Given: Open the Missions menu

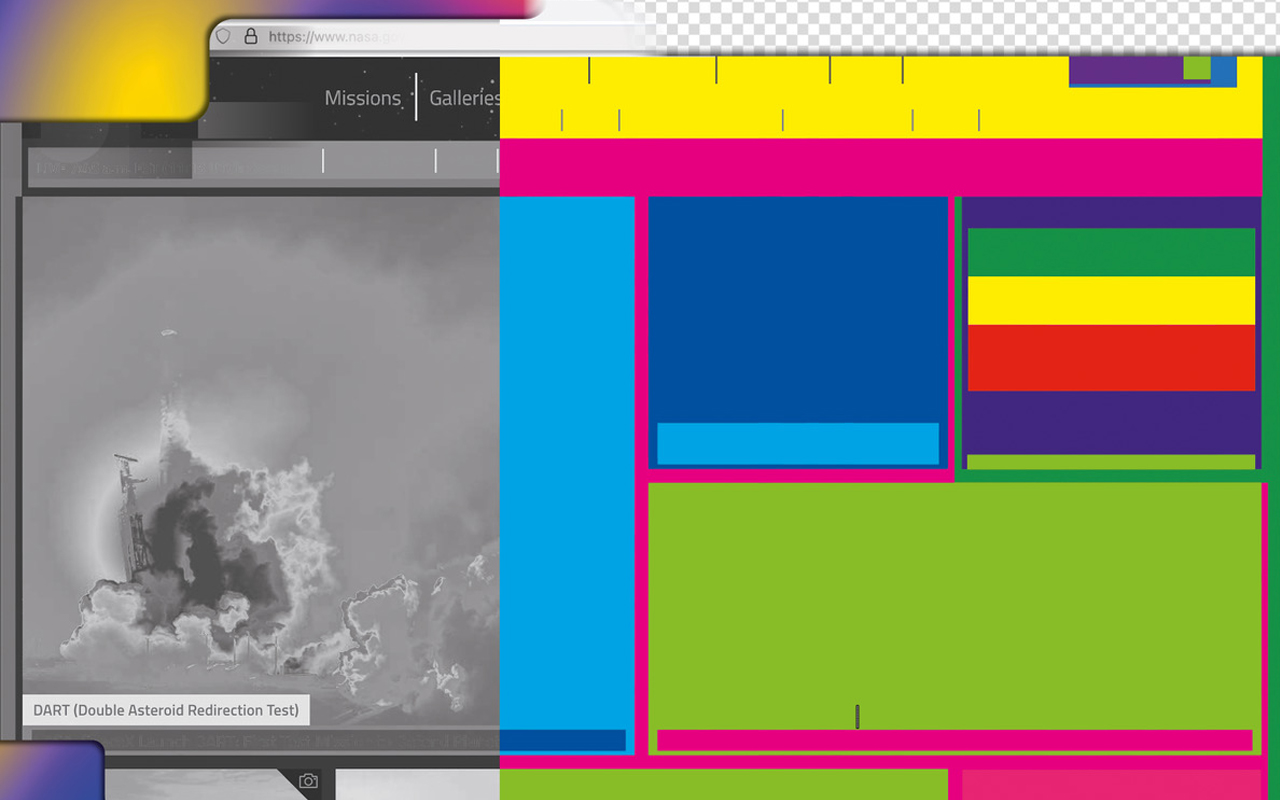Looking at the screenshot, I should pyautogui.click(x=363, y=98).
